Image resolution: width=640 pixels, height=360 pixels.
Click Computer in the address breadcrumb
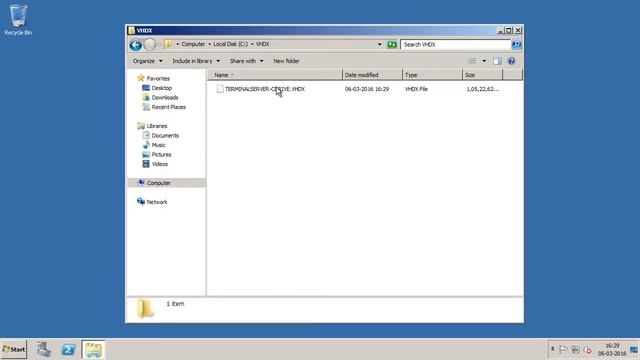(193, 44)
